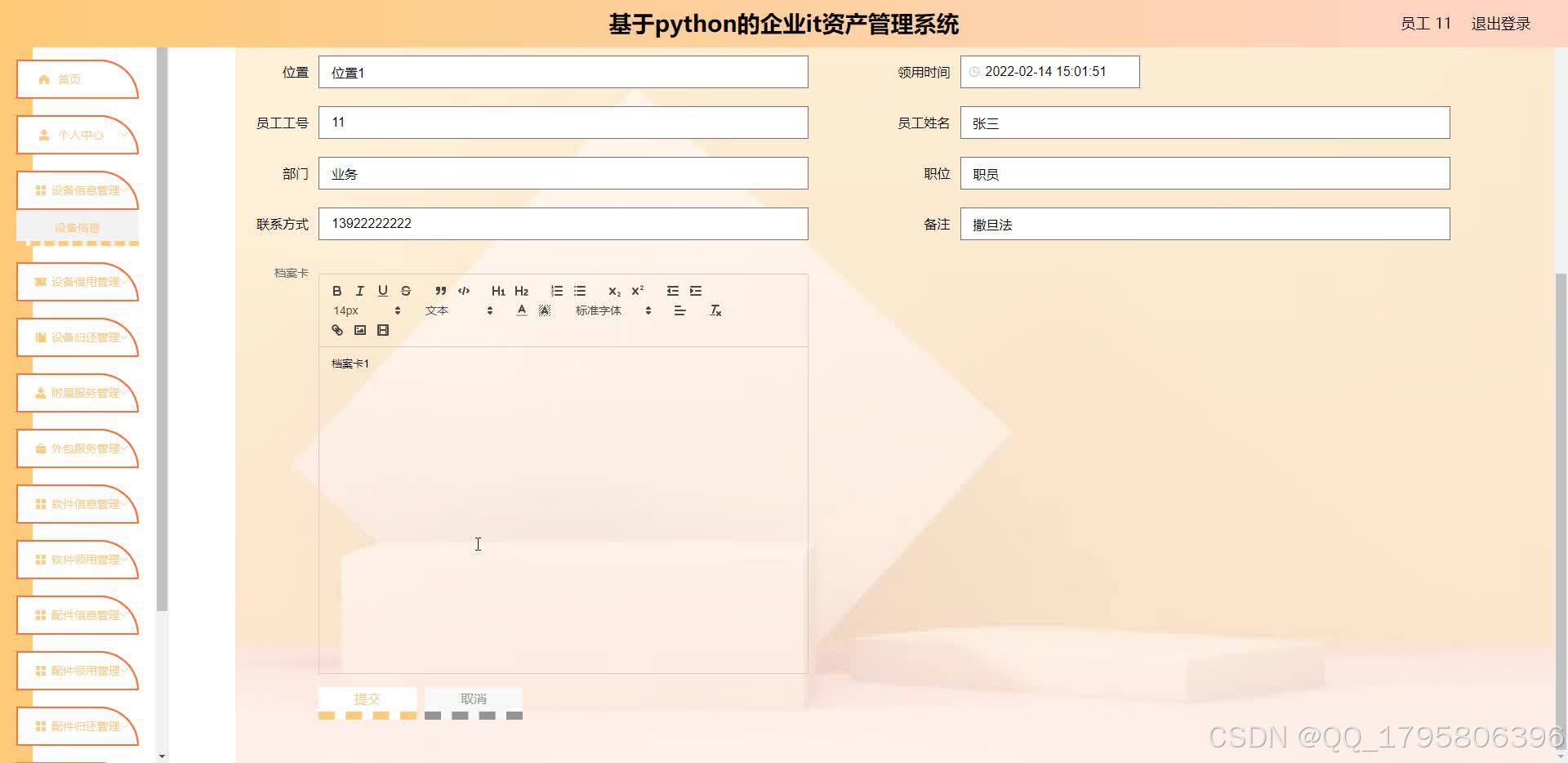Insert a blockquote
Viewport: 1568px width, 763px height.
(x=441, y=291)
